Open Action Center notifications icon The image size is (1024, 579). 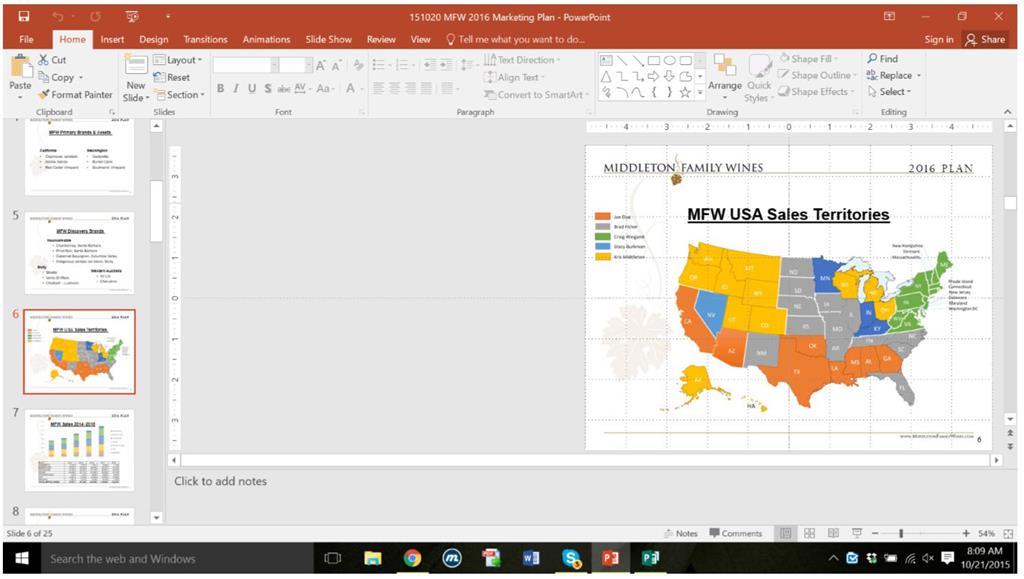tap(948, 558)
